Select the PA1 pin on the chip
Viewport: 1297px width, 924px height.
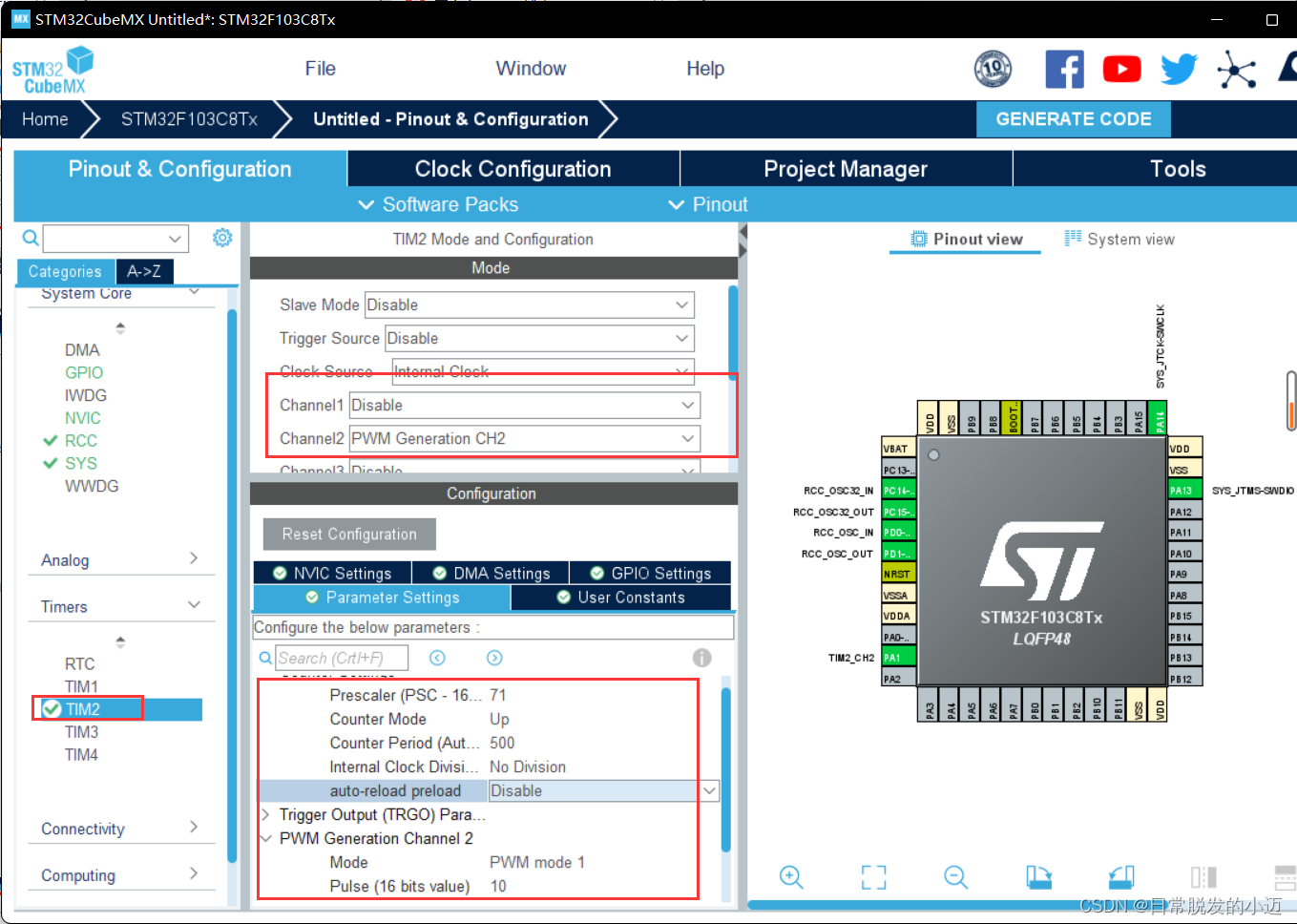(x=898, y=658)
